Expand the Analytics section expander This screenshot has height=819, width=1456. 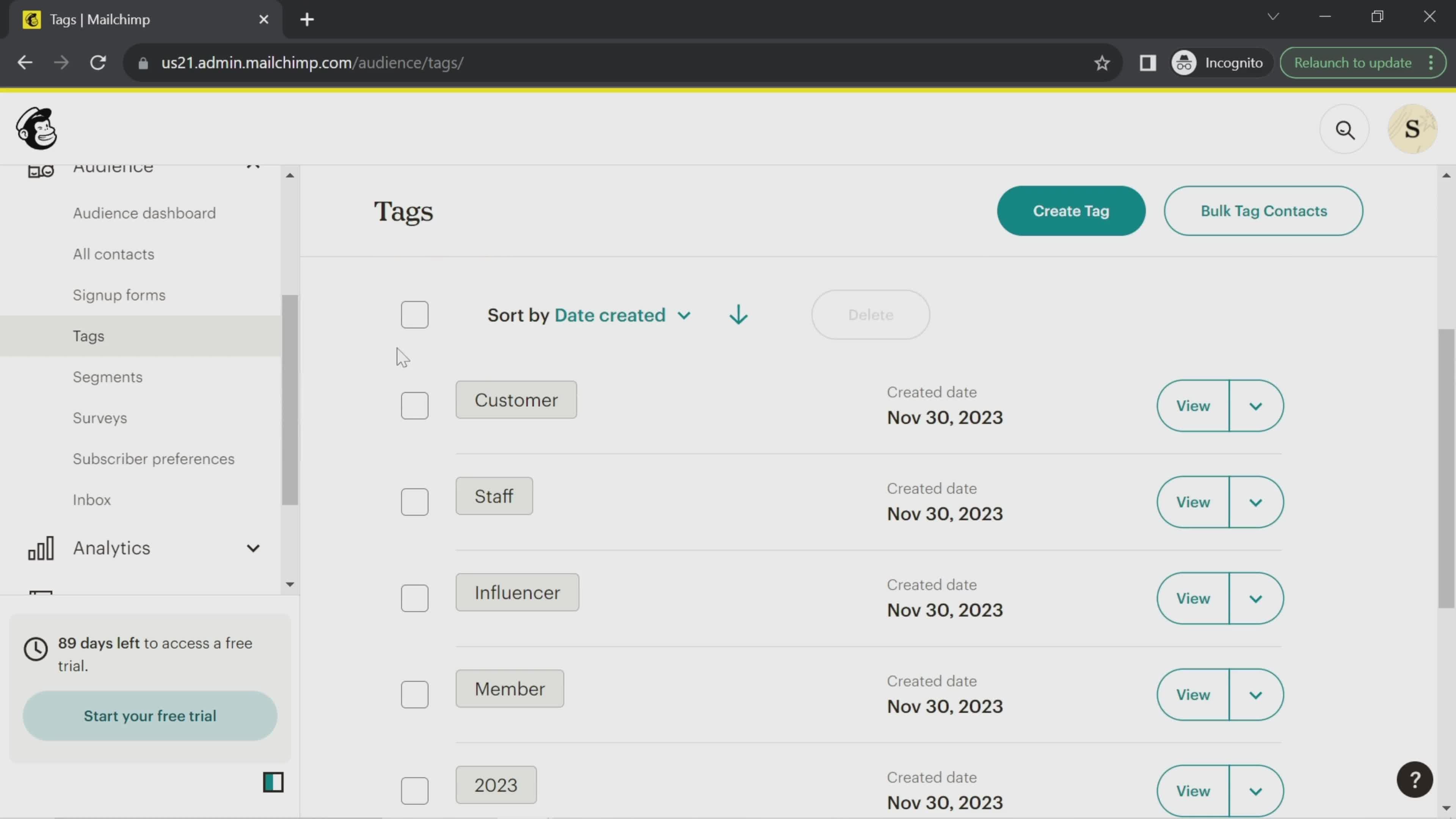pos(252,547)
